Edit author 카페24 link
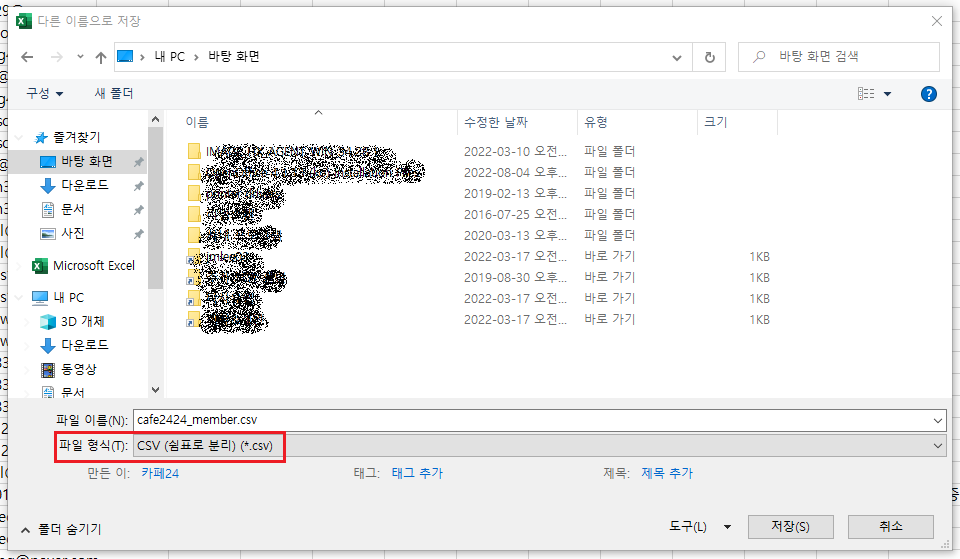The width and height of the screenshot is (960, 559). coord(160,473)
